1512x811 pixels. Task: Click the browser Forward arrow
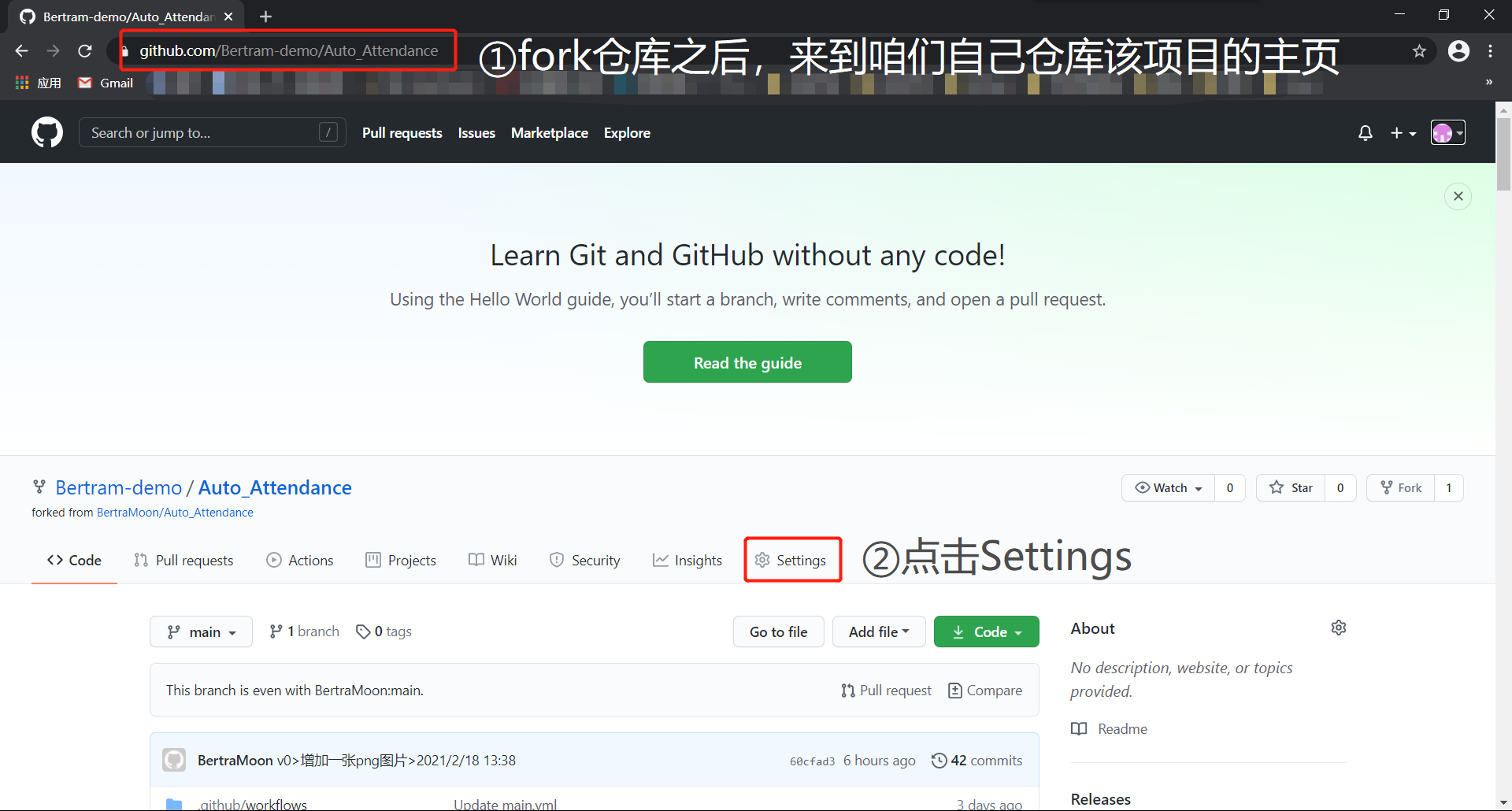(x=53, y=51)
